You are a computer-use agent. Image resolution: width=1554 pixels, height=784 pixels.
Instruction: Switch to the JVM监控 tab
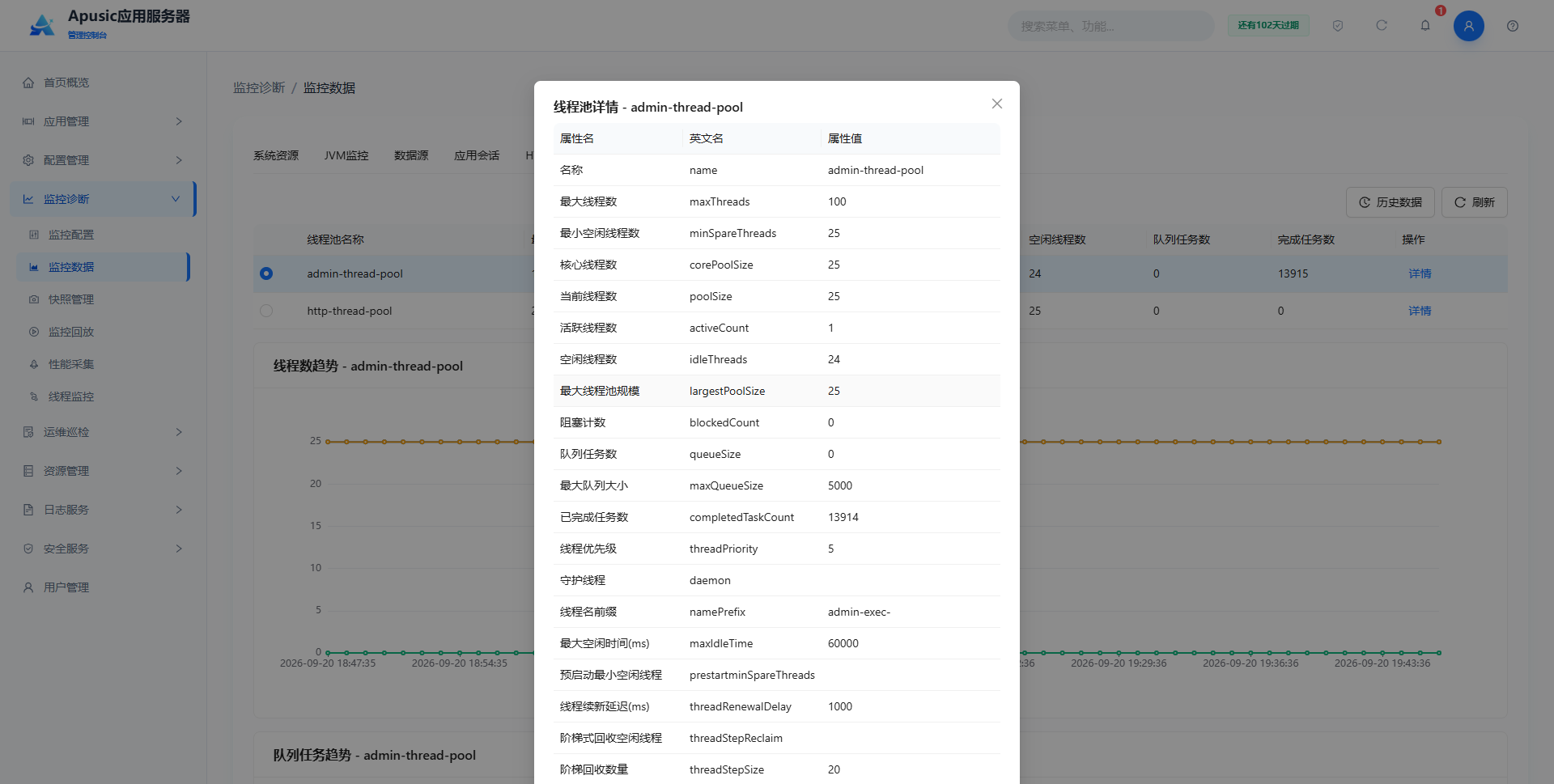[346, 155]
